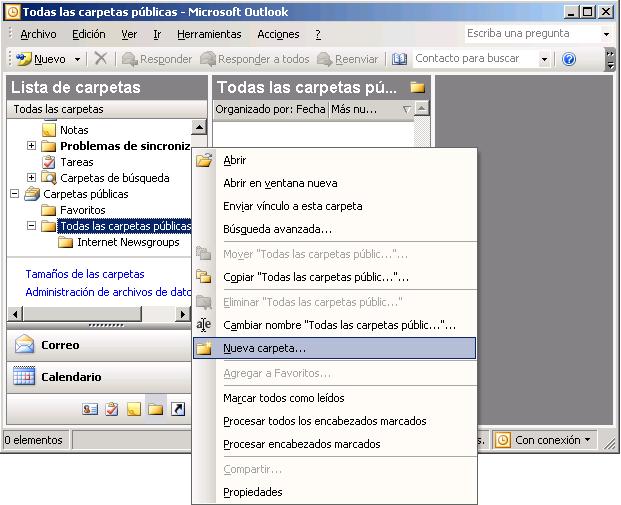This screenshot has height=505, width=621.
Task: Click the Notes yellow icon in navigation
Action: 134,409
